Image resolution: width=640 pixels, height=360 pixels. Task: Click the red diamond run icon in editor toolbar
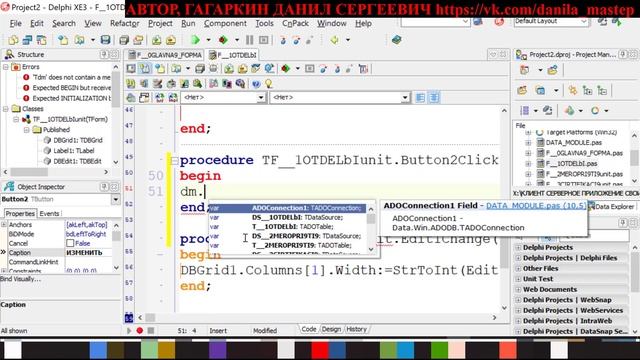coord(286,69)
